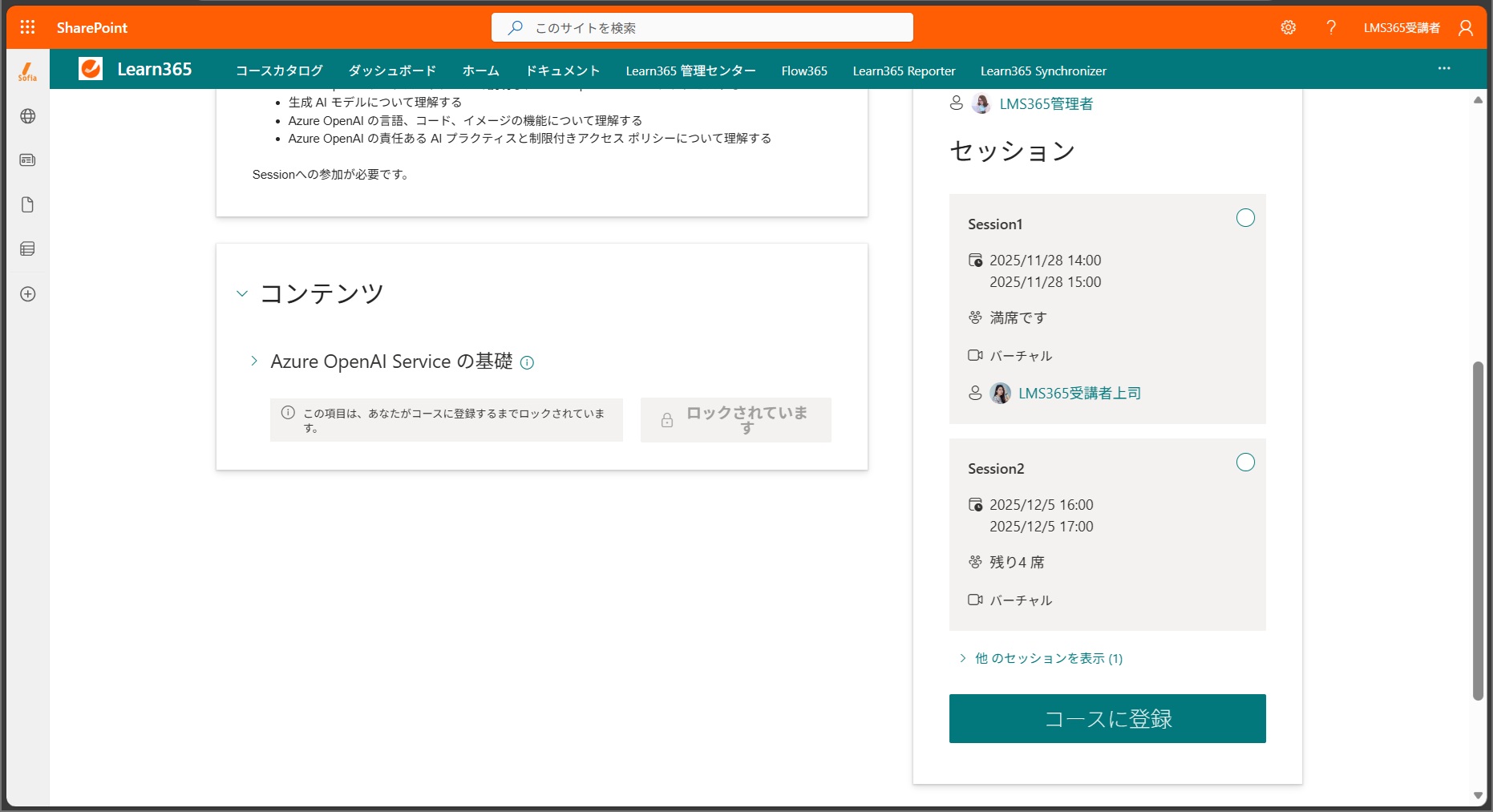Click the Sessionへの参加が必要です。 text
Viewport: 1493px width, 812px height.
click(x=332, y=174)
